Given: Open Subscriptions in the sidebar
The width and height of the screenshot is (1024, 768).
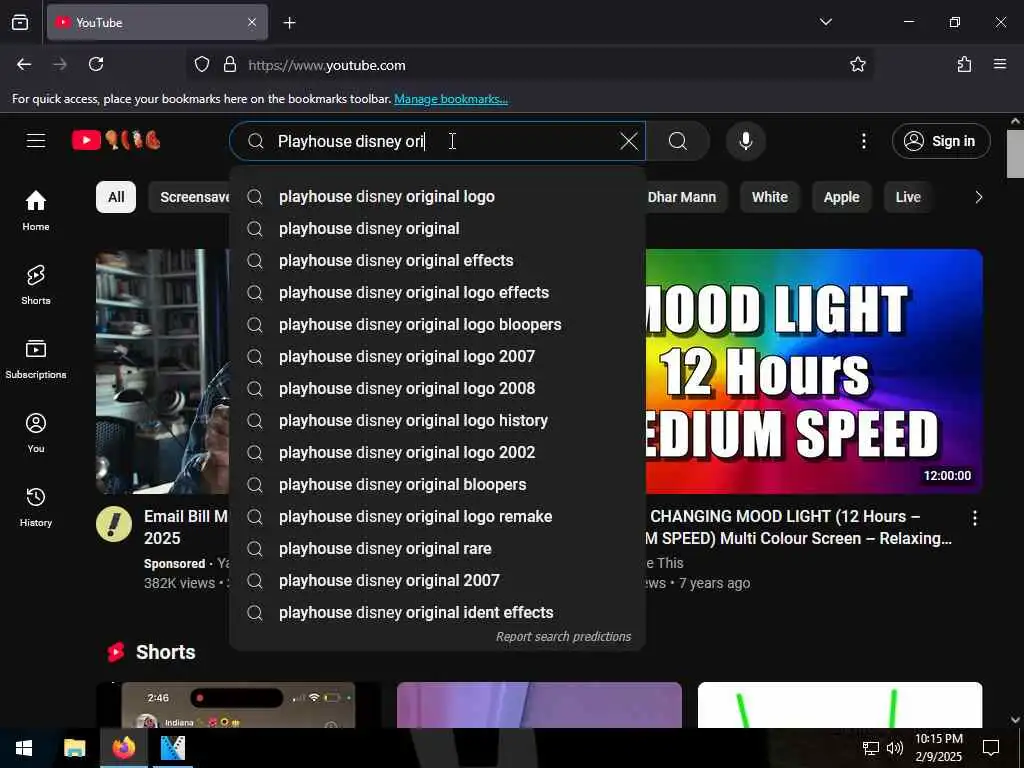Looking at the screenshot, I should tap(36, 359).
